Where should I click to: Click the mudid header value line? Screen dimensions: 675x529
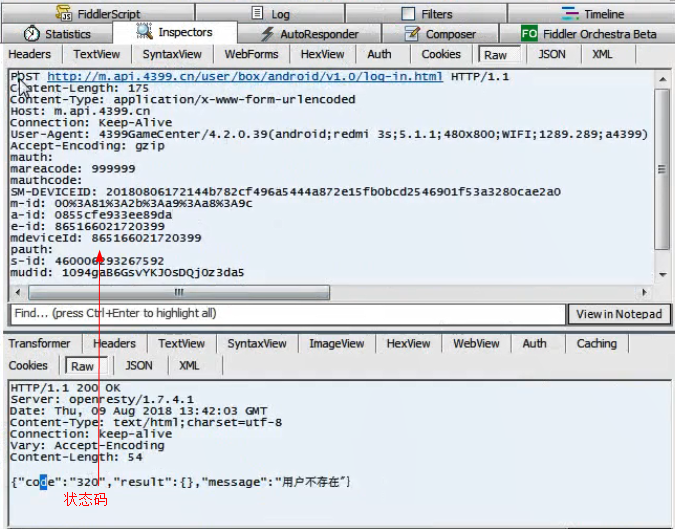127,272
